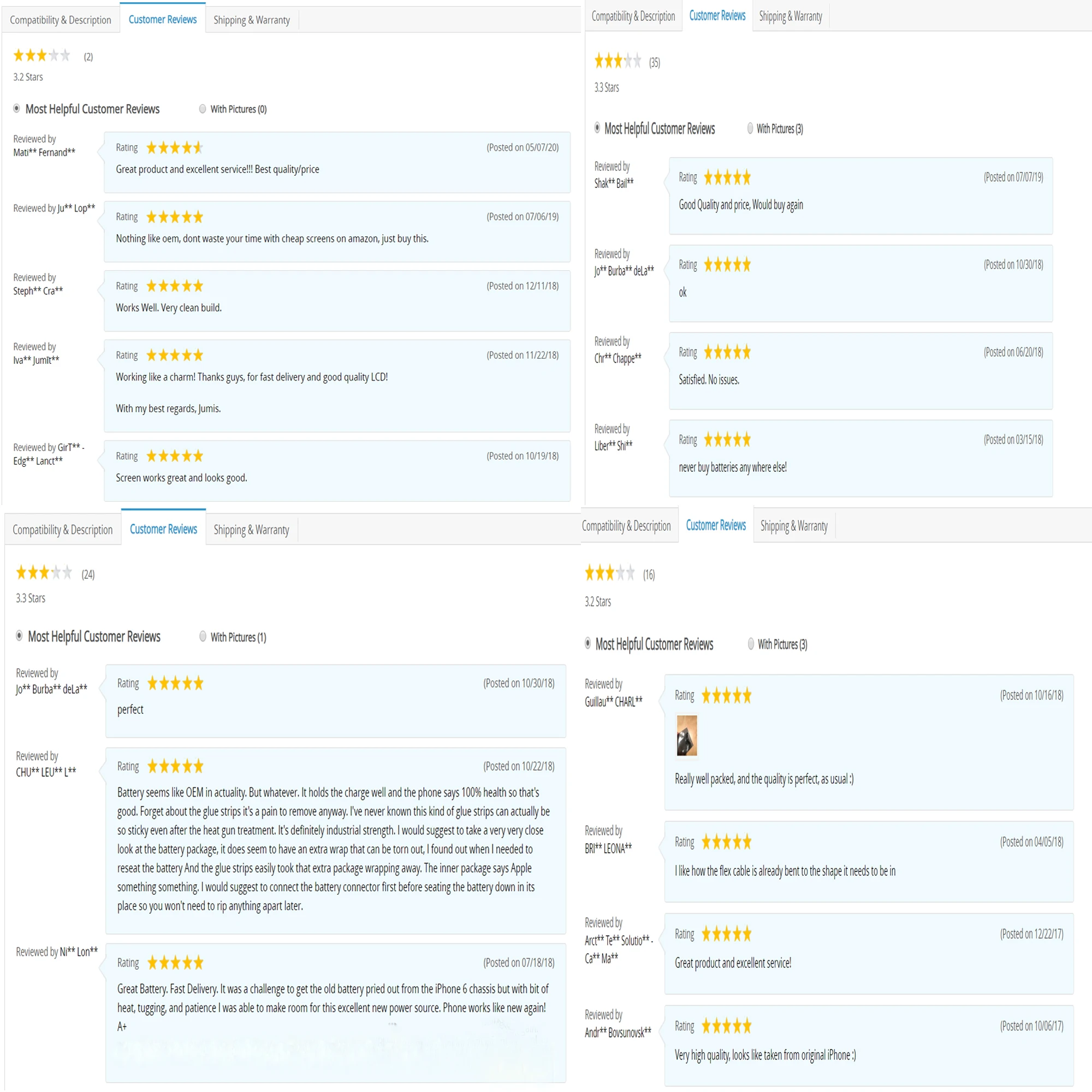
Task: Open the top-left Compatibility & Description tab
Action: point(61,20)
